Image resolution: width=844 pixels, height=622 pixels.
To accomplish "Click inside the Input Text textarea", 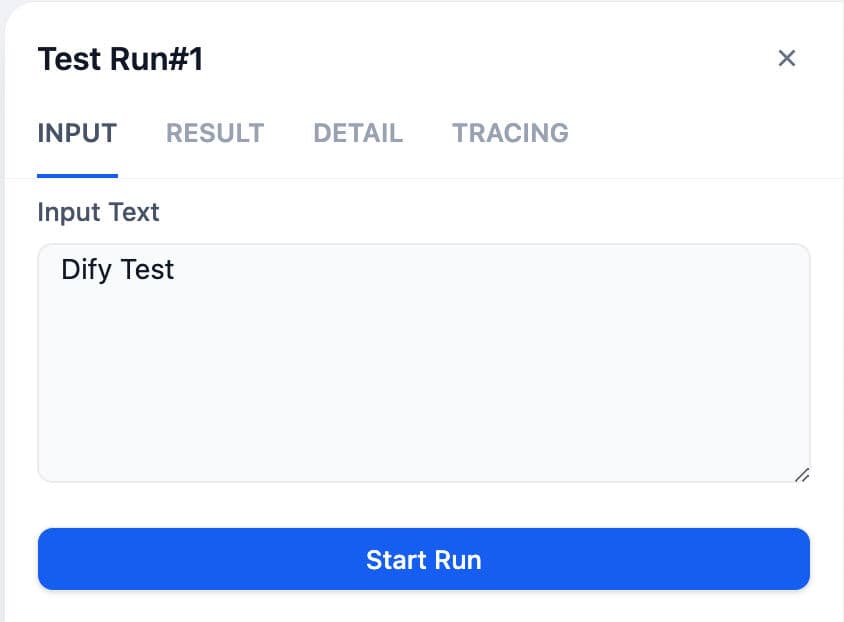I will point(423,362).
